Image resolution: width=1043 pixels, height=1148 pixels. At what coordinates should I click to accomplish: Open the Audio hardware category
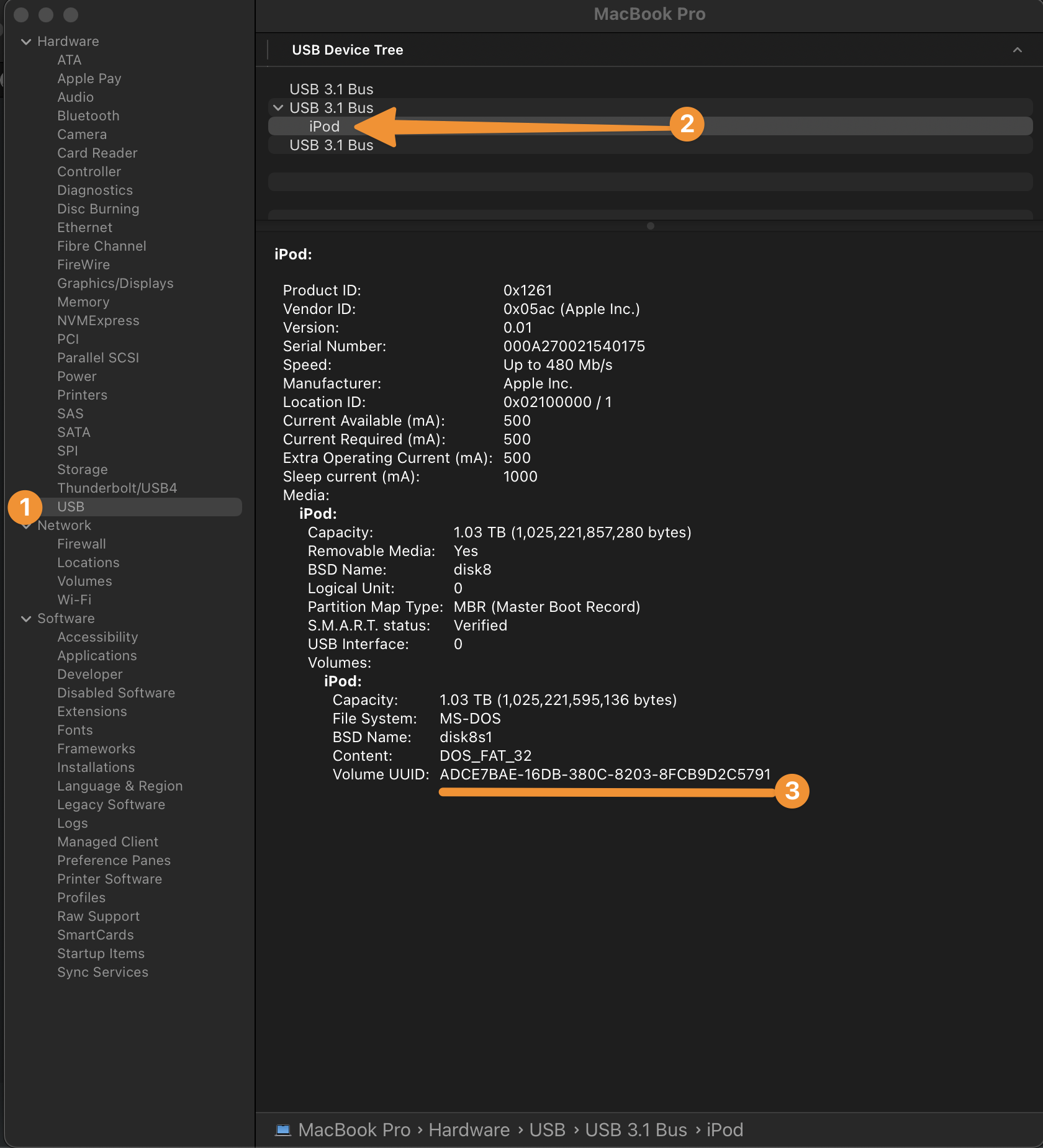point(76,97)
